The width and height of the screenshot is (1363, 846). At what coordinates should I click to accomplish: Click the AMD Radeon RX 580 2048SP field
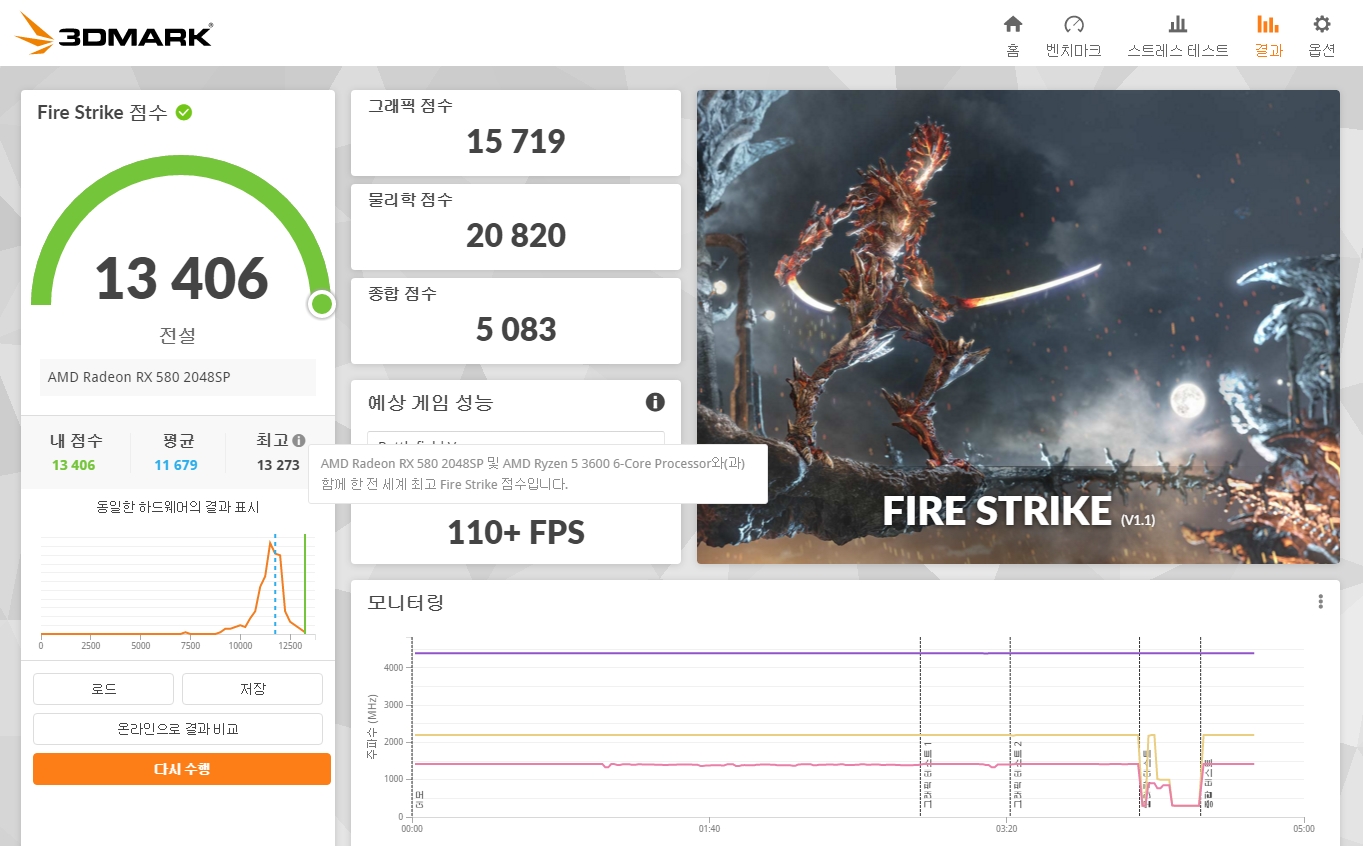click(x=178, y=377)
